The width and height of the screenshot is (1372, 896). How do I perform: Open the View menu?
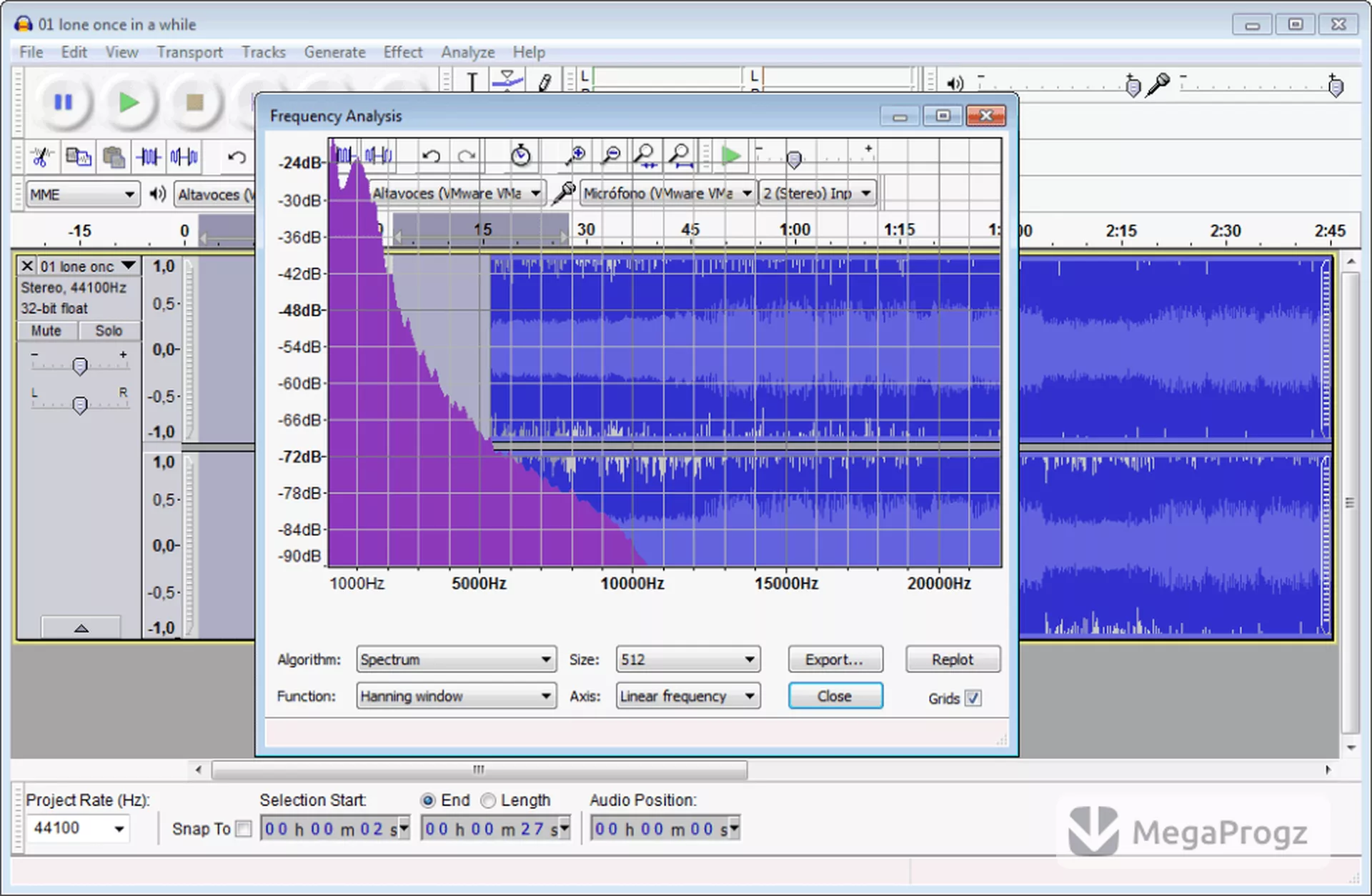[121, 52]
